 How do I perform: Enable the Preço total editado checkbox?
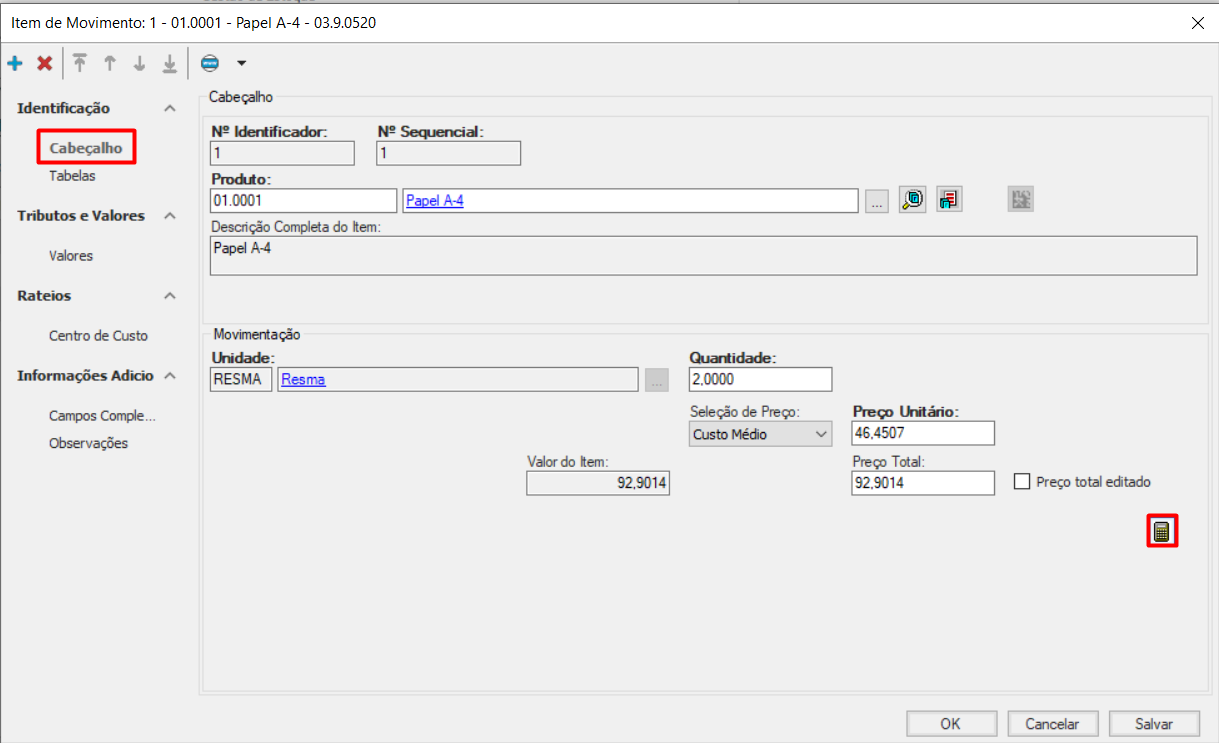[x=1022, y=482]
